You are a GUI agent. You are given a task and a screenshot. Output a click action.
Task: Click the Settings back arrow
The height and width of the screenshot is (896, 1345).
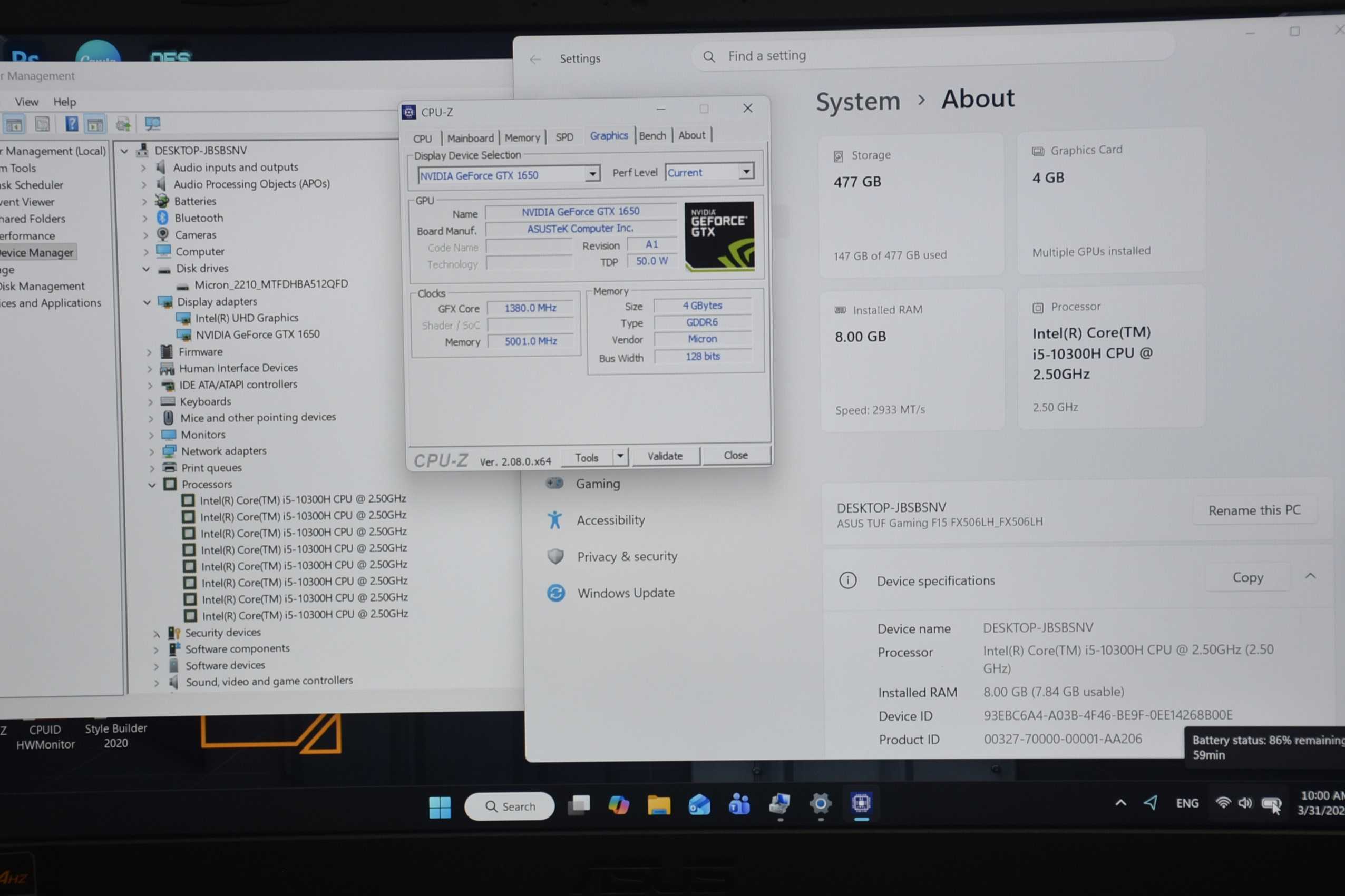point(535,60)
